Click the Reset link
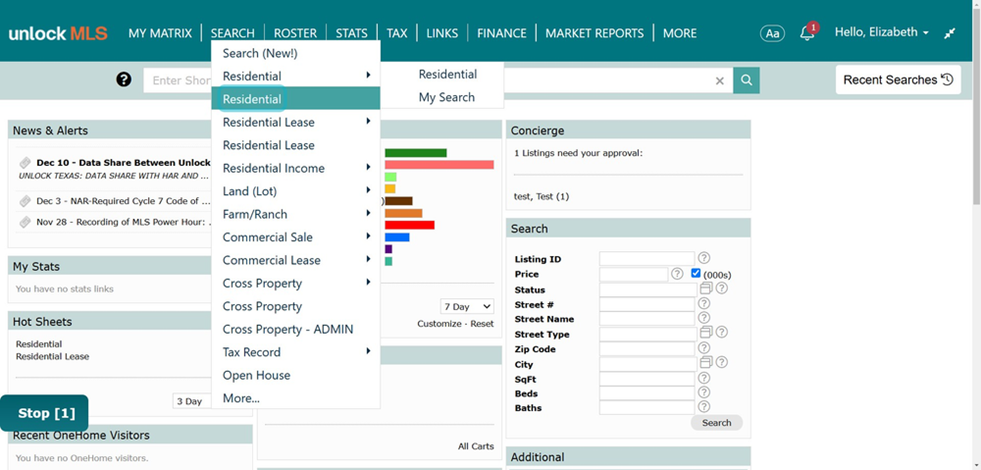The image size is (981, 470). coord(482,324)
